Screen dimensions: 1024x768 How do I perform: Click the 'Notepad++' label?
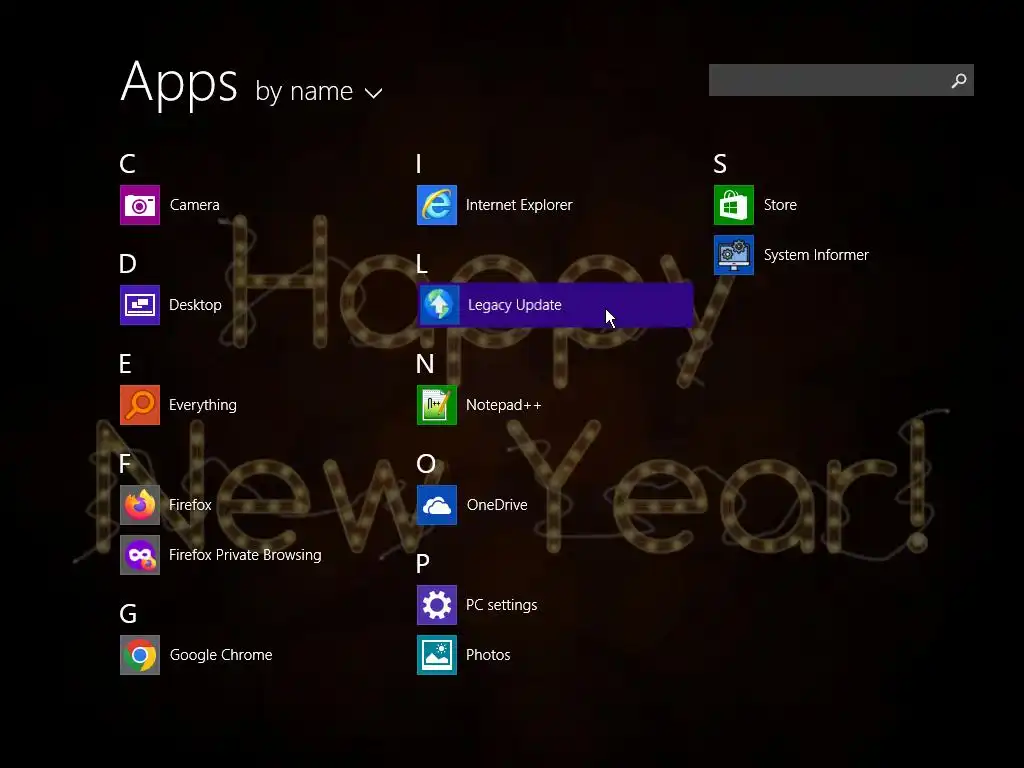[504, 405]
